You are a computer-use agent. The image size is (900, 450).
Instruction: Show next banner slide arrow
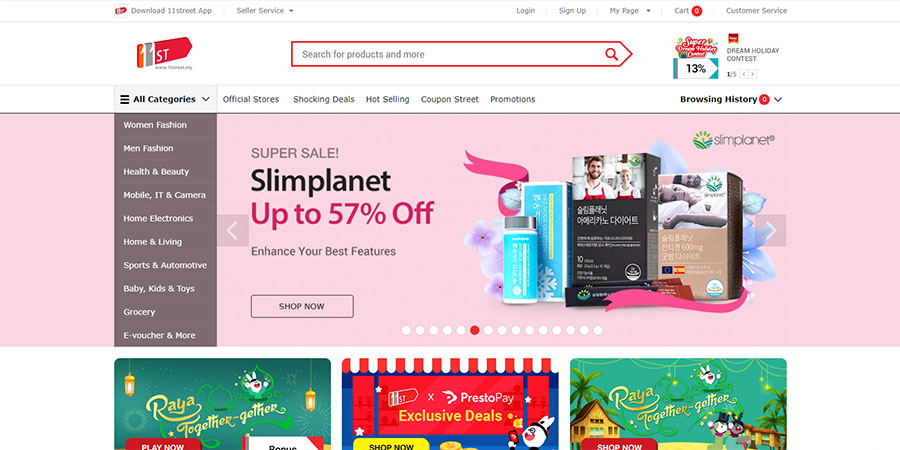point(770,230)
